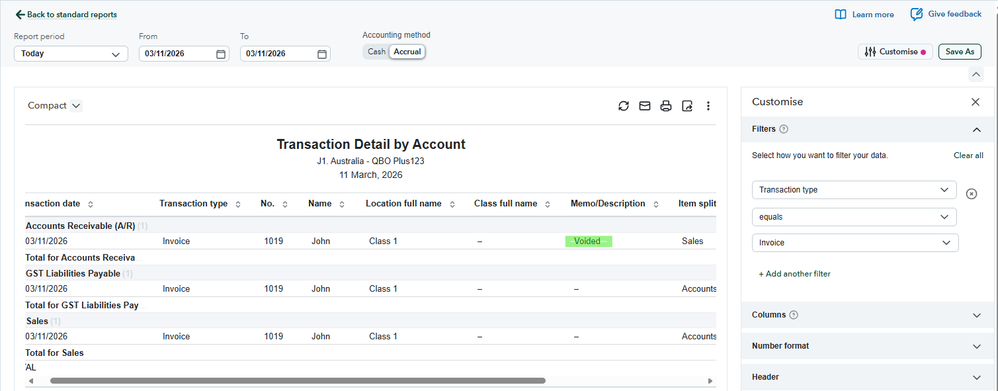Click the export report icon
This screenshot has width=998, height=391.
click(687, 106)
